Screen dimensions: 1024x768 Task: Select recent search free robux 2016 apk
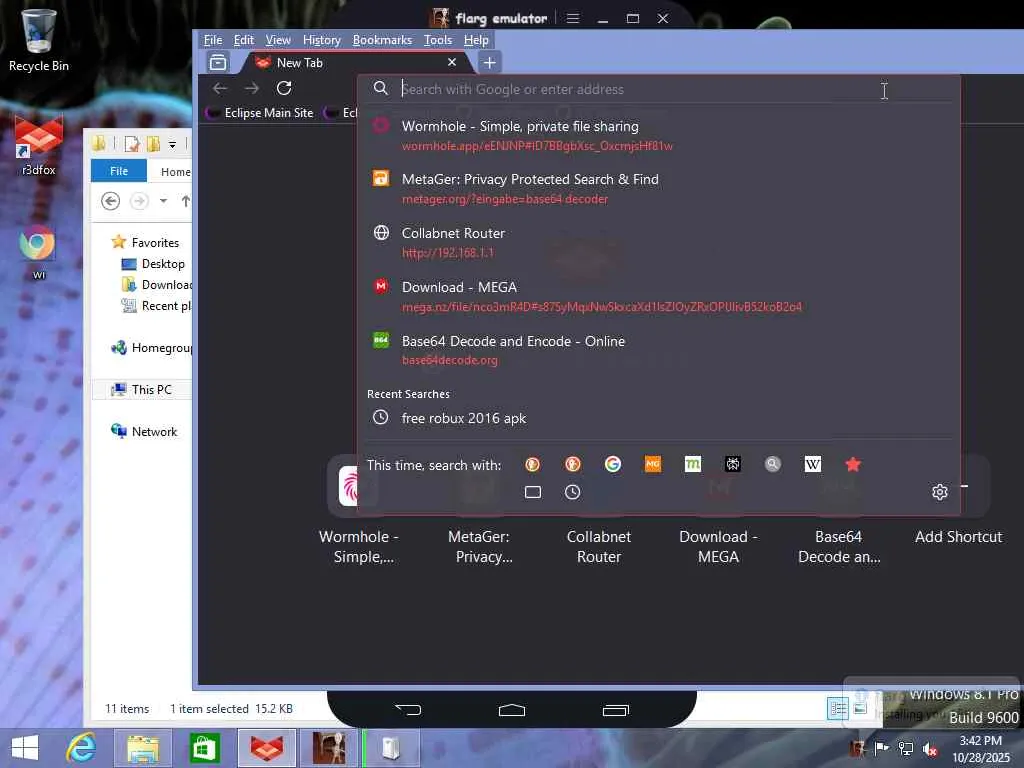[658, 418]
